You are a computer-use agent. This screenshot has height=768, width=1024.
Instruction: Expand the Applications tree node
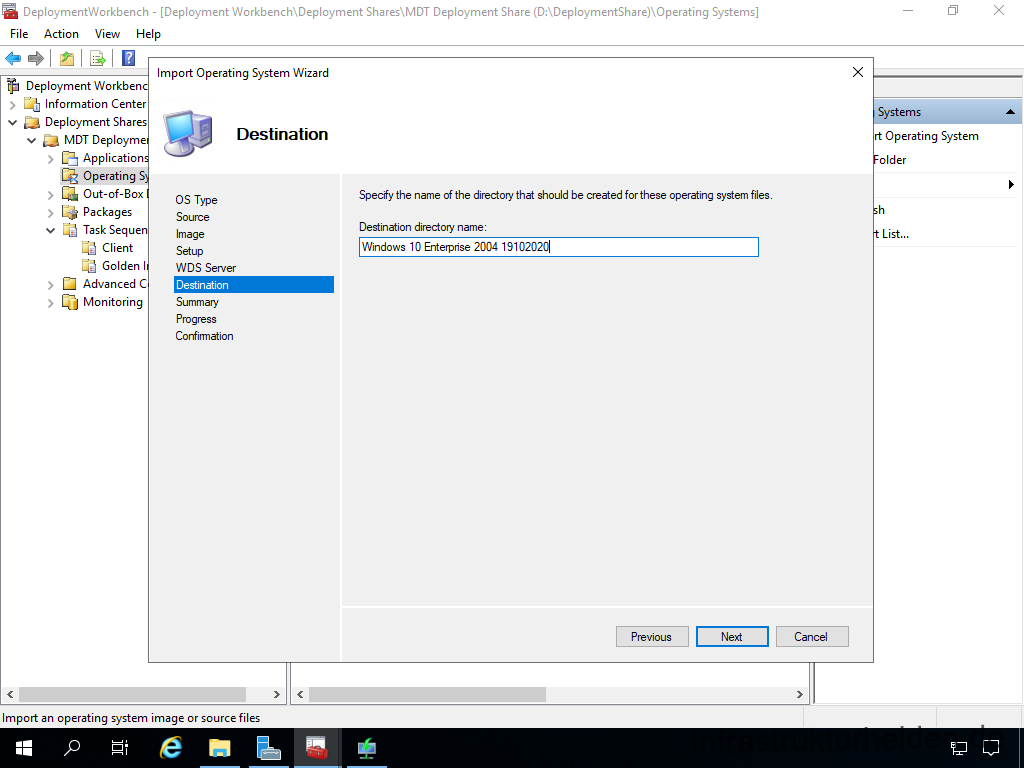tap(50, 159)
